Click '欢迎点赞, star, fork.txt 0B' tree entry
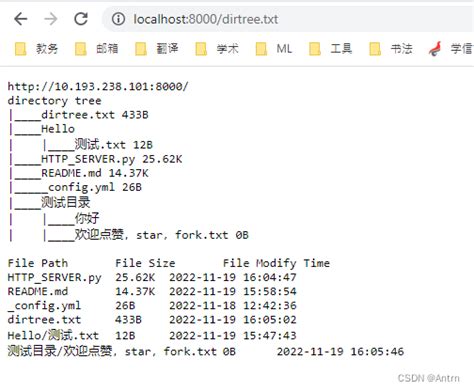This screenshot has width=474, height=391. 162,235
